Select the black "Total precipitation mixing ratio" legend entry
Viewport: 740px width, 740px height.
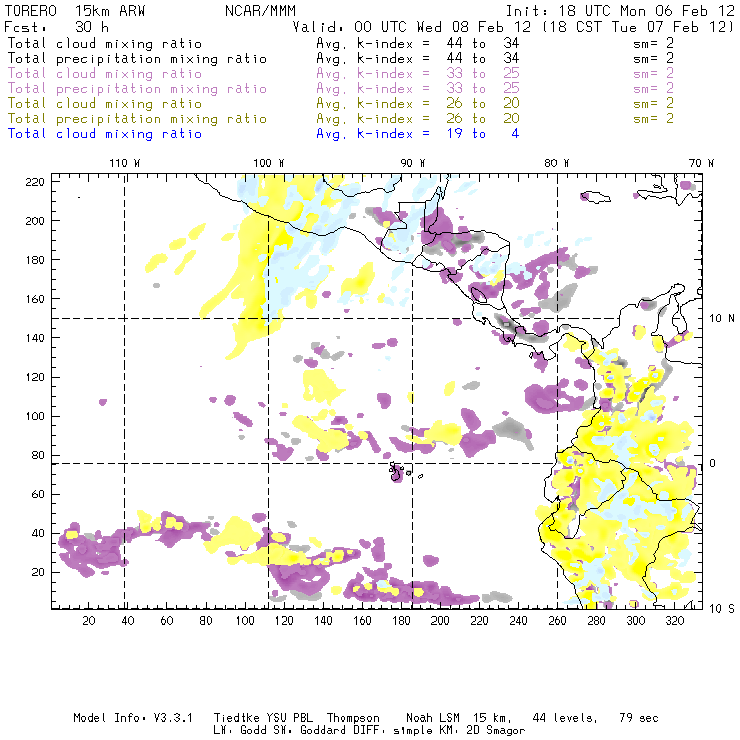(137, 59)
